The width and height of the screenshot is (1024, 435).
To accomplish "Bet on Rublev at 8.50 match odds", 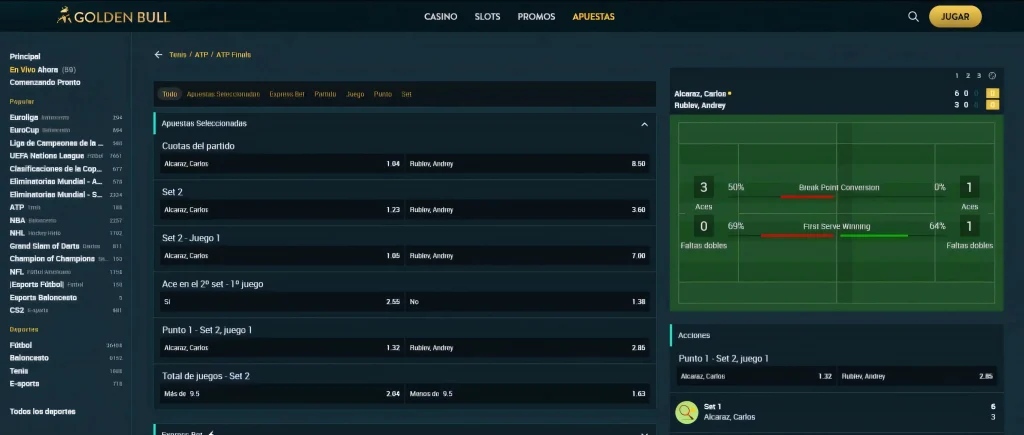I will [x=527, y=164].
